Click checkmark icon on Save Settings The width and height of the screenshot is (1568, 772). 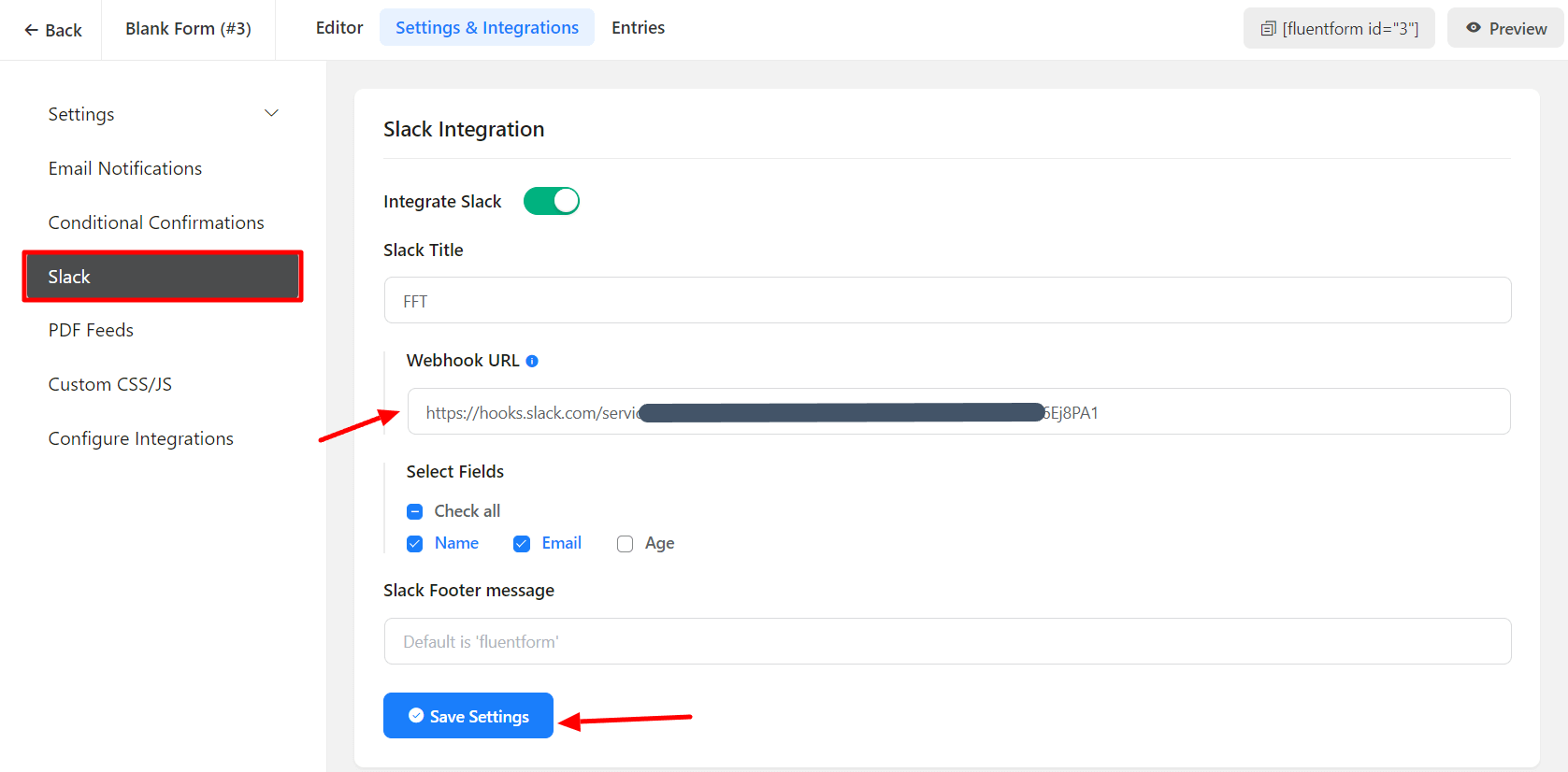[x=416, y=715]
